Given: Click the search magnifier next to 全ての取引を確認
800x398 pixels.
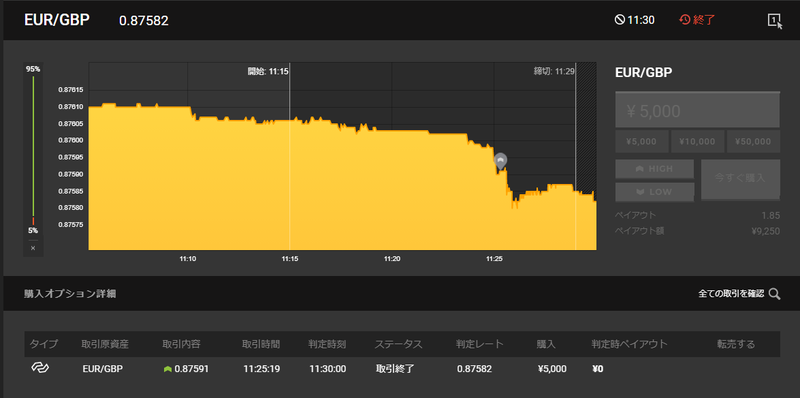Looking at the screenshot, I should pyautogui.click(x=774, y=294).
